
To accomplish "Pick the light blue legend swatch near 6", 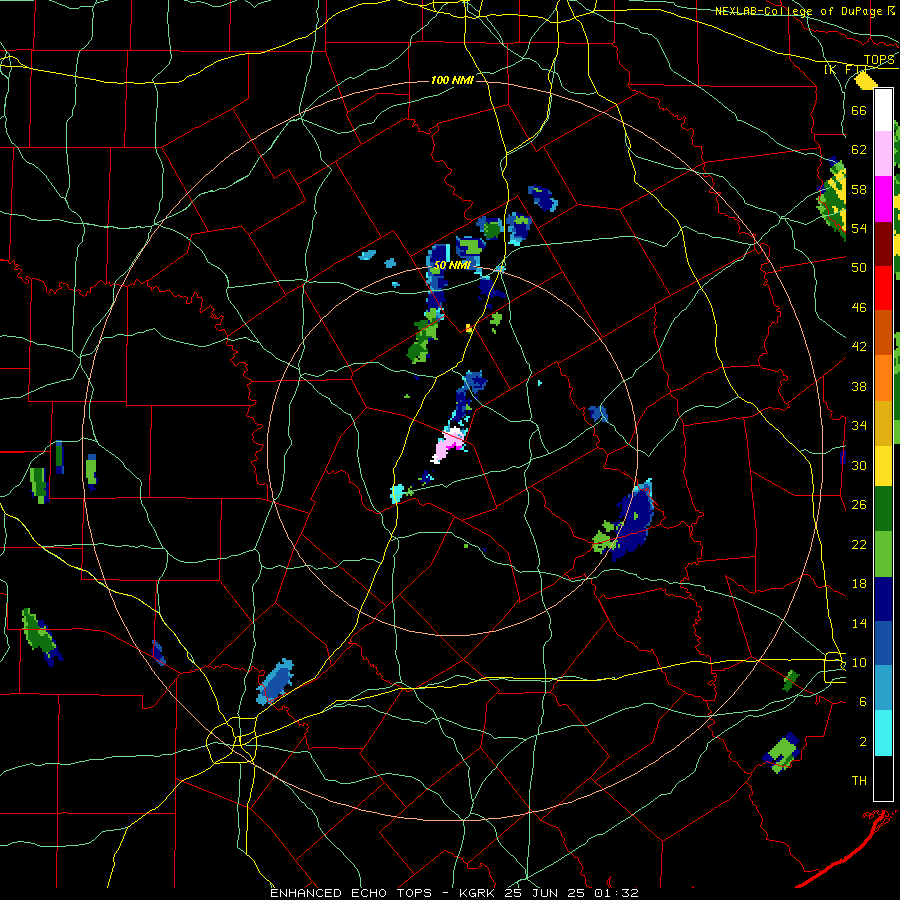I will tap(883, 688).
